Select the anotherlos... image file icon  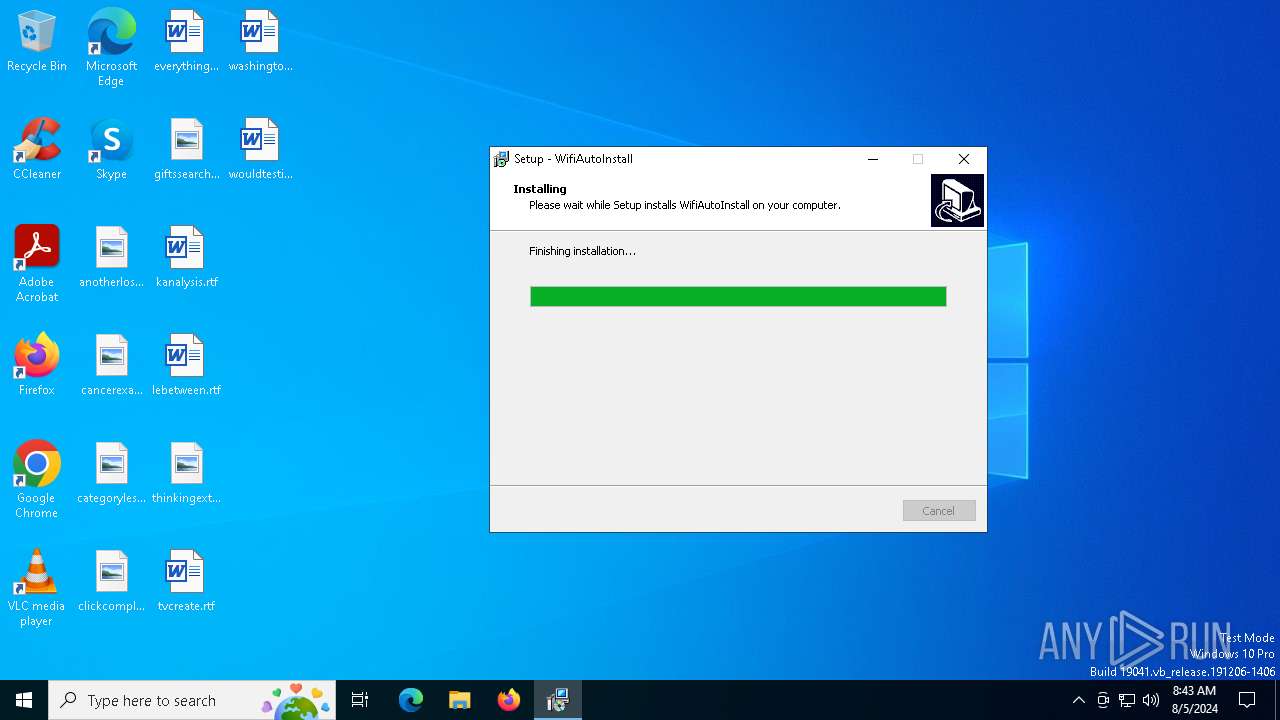pyautogui.click(x=111, y=258)
